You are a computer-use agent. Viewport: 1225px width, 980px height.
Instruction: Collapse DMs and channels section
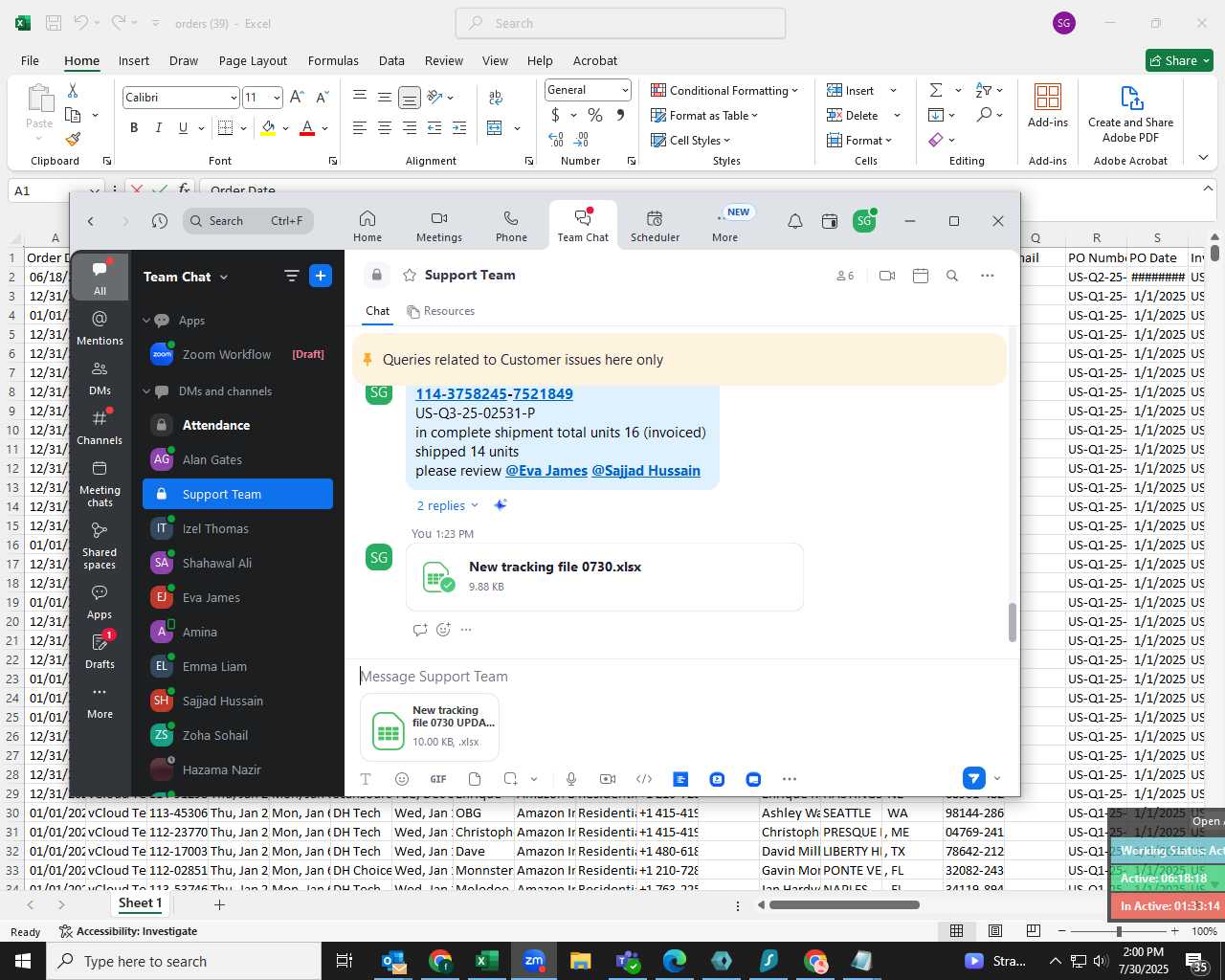coord(146,391)
